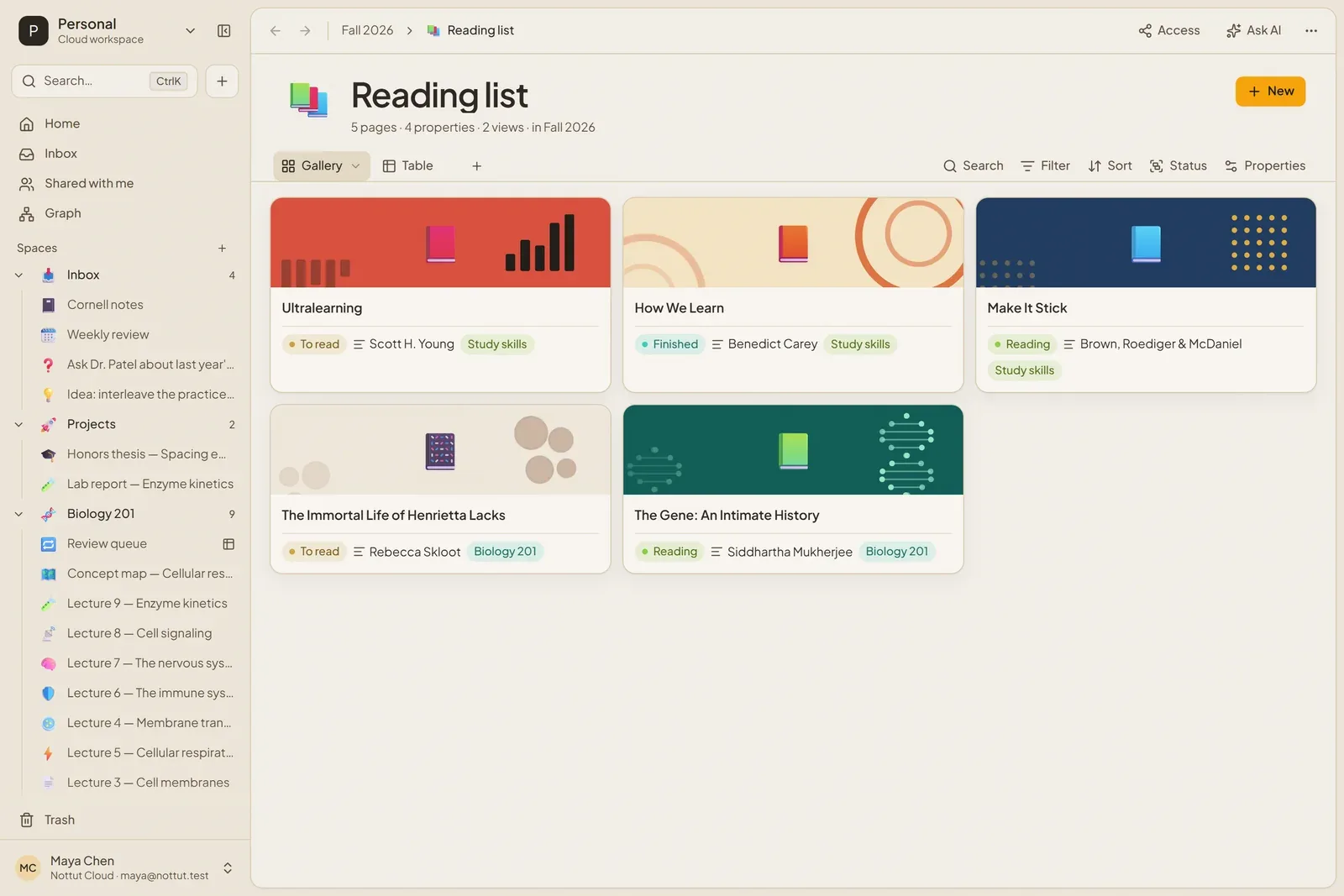Open the Sort options
Viewport: 1344px width, 896px height.
[x=1110, y=166]
